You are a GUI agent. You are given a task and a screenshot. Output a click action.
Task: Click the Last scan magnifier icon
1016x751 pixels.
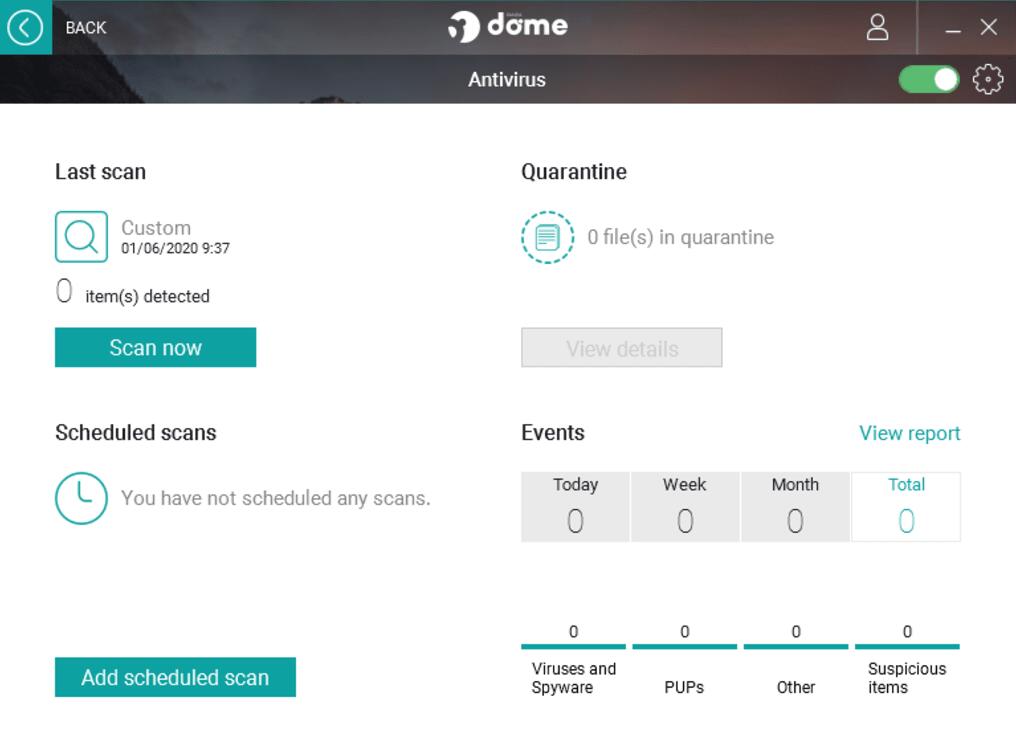(81, 237)
